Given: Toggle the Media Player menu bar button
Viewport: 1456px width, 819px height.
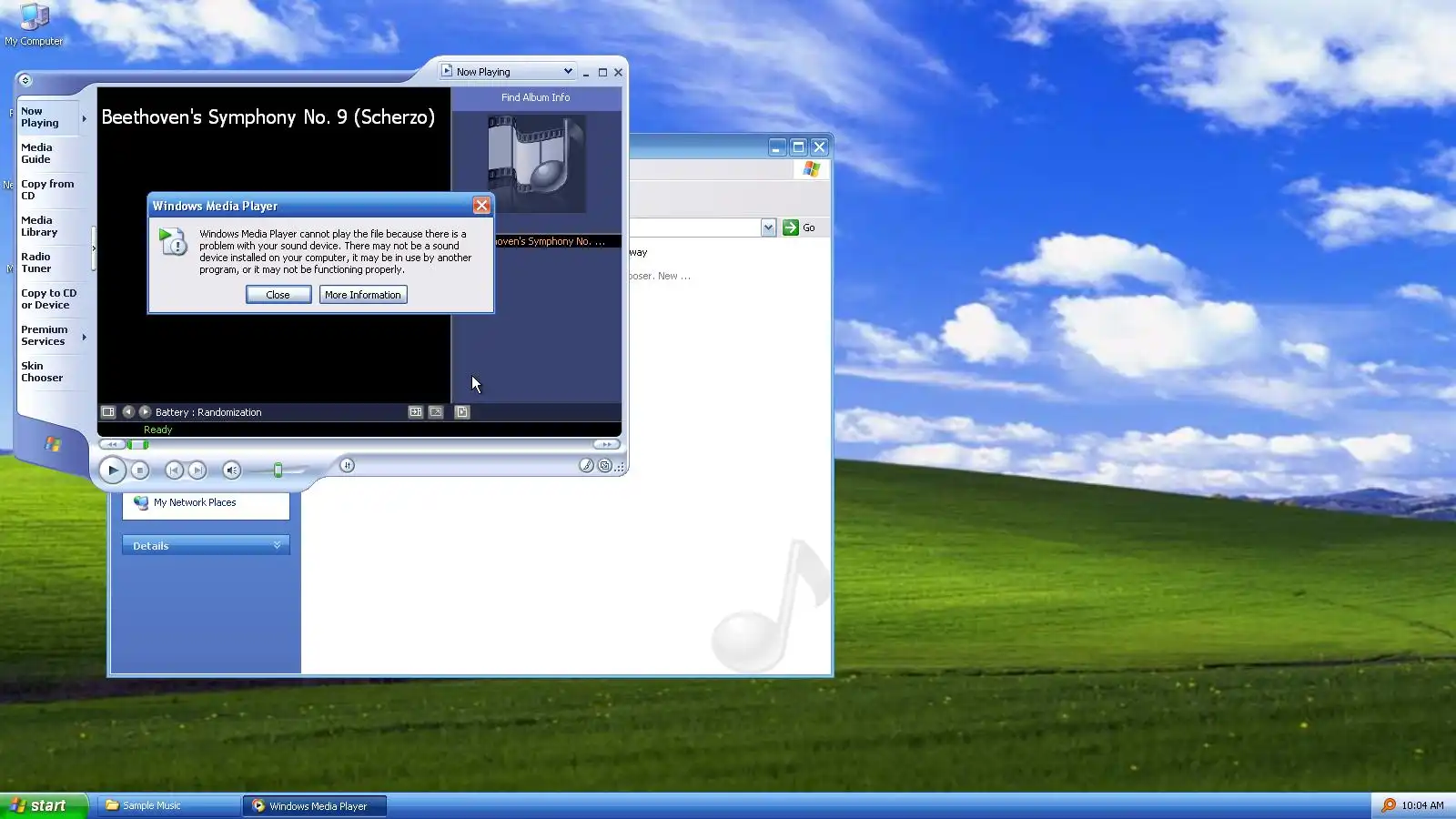Looking at the screenshot, I should pos(25,80).
